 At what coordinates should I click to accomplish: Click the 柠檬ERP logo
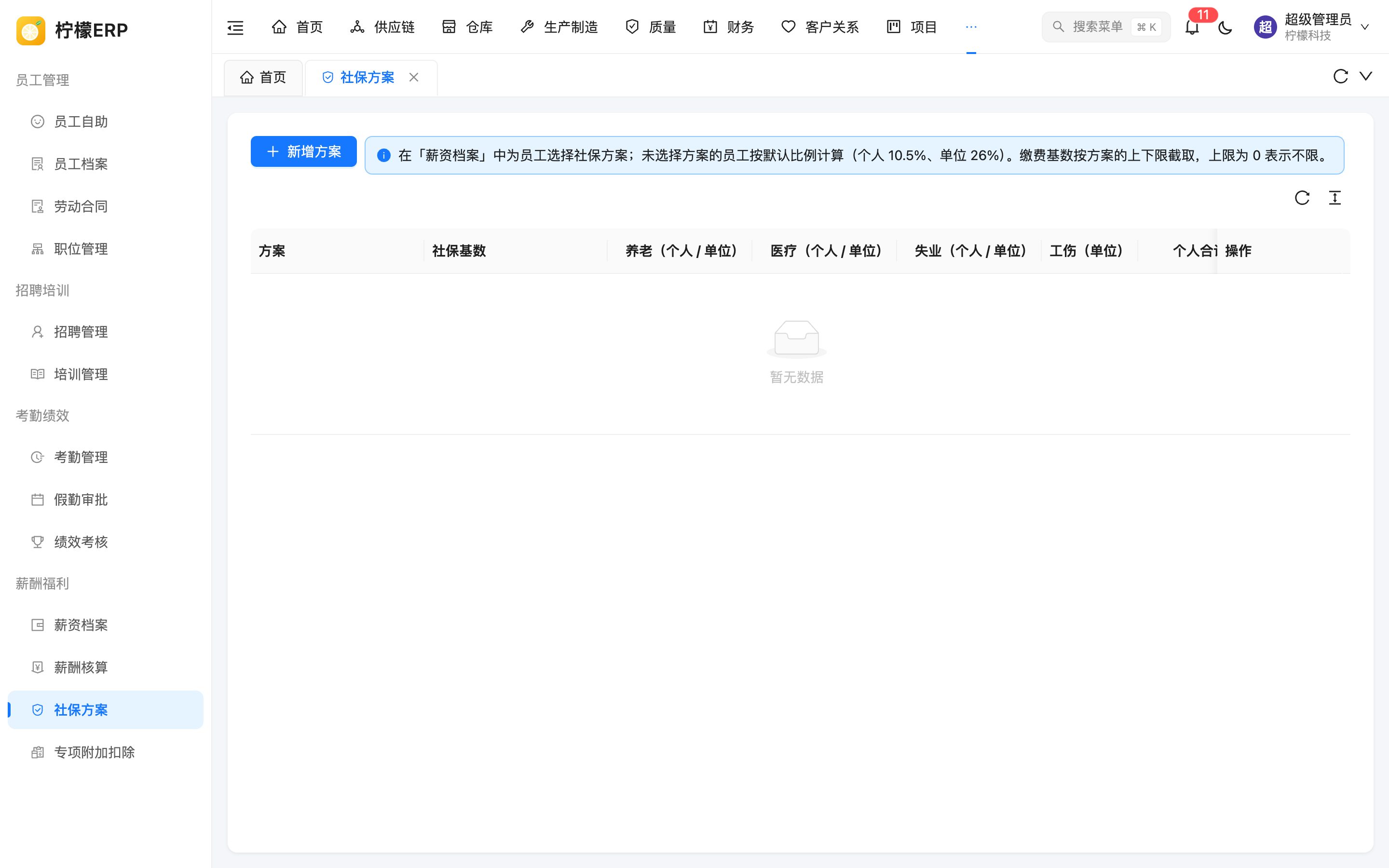(72, 30)
